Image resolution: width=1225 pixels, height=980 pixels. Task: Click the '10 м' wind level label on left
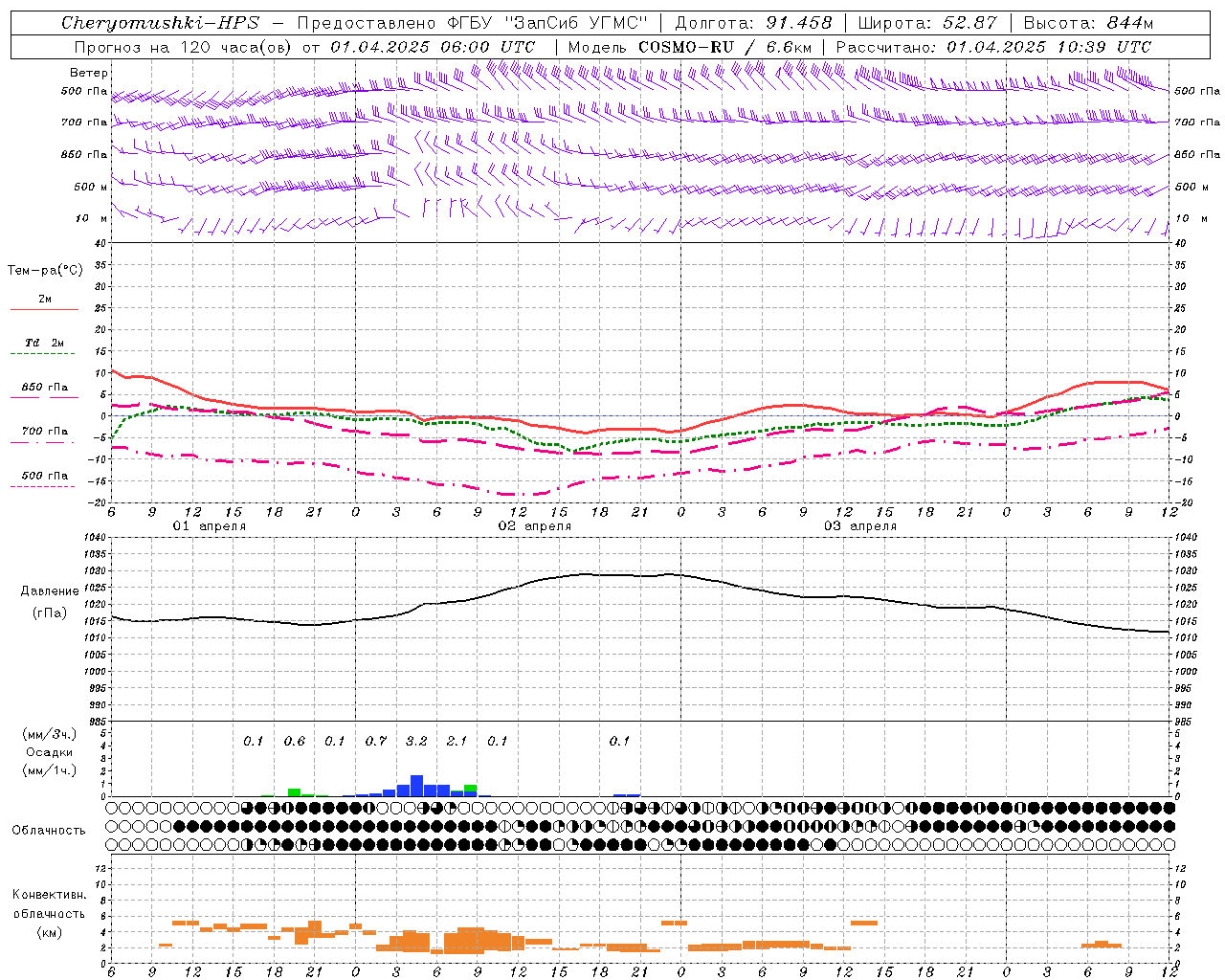(x=91, y=218)
